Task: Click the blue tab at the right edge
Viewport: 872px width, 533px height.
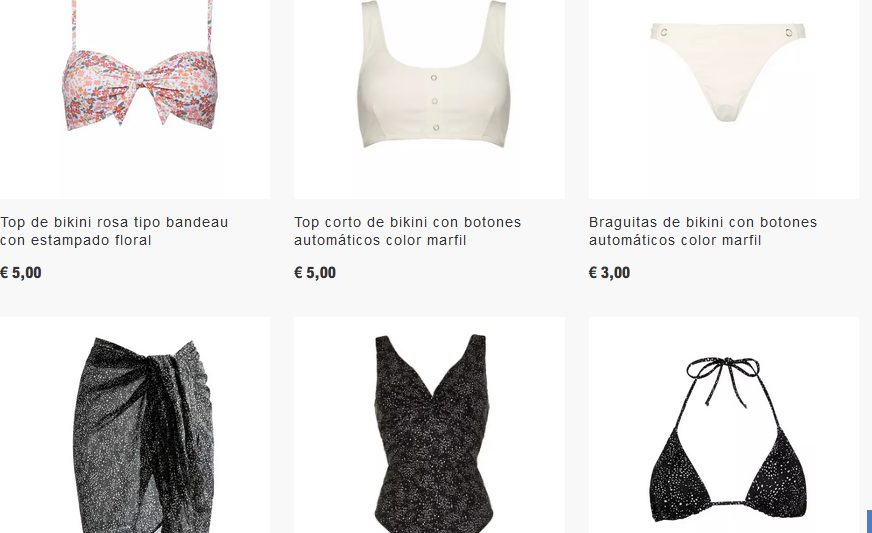Action: click(869, 521)
